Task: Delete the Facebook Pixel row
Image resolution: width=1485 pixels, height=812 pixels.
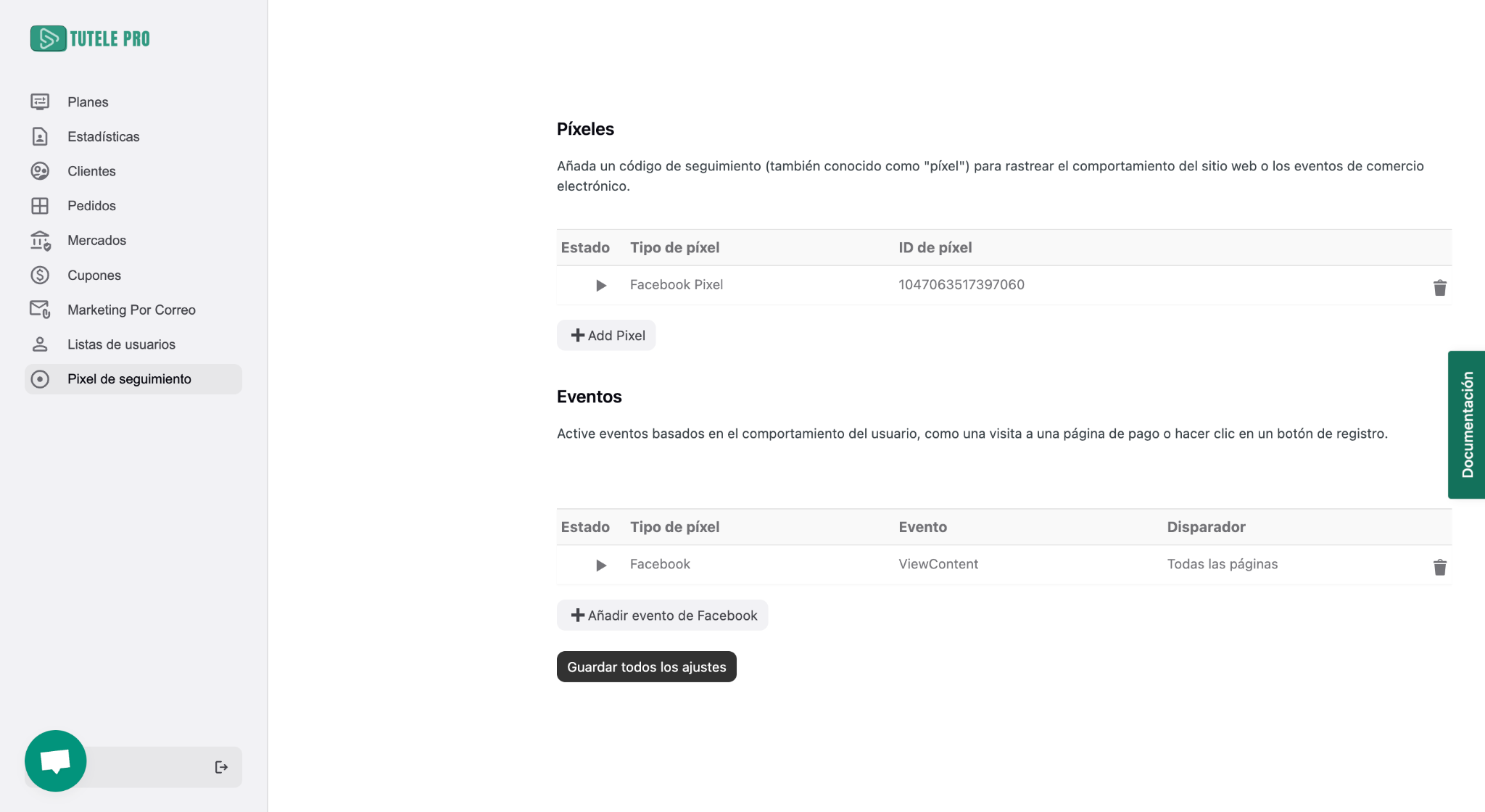Action: click(1439, 288)
